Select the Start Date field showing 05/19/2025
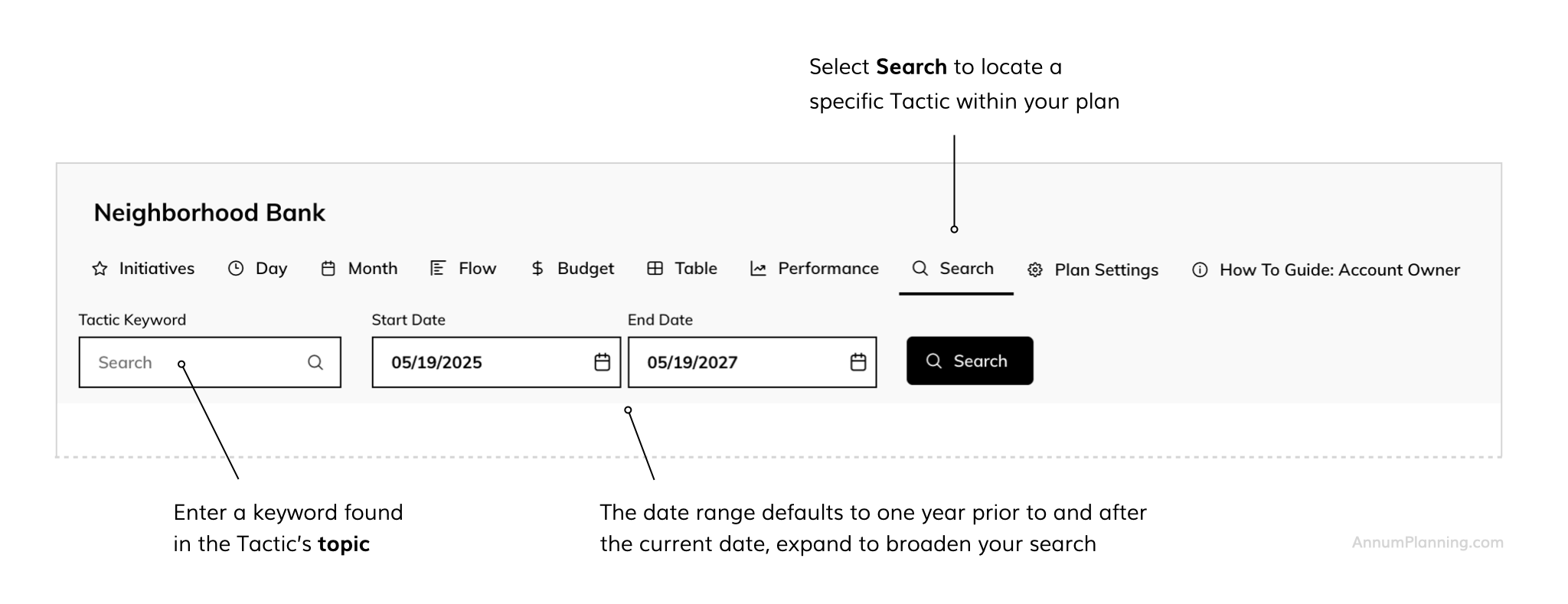Screen dimensions: 1568x604 pyautogui.click(x=496, y=362)
